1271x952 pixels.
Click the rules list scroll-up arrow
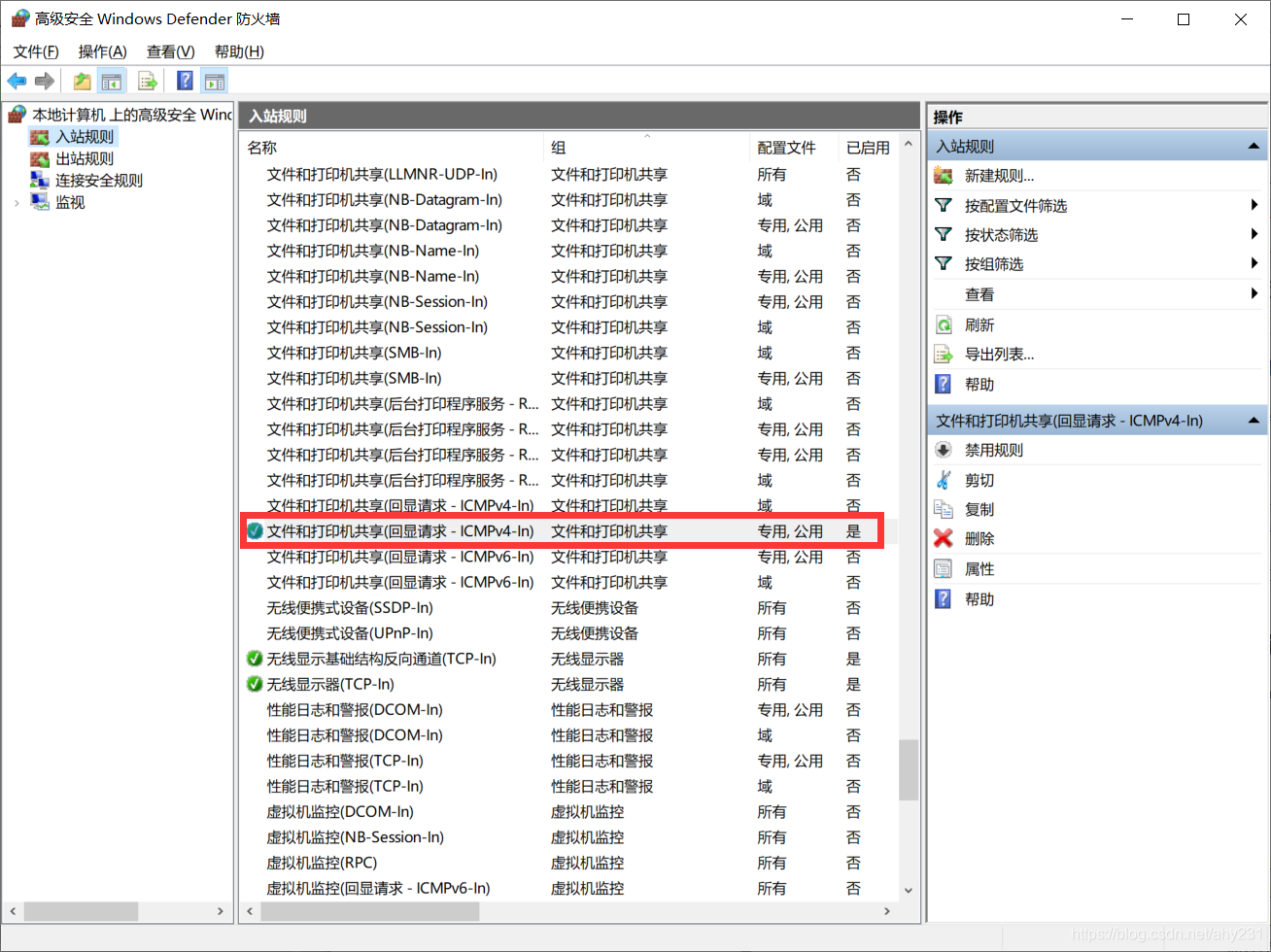[908, 145]
